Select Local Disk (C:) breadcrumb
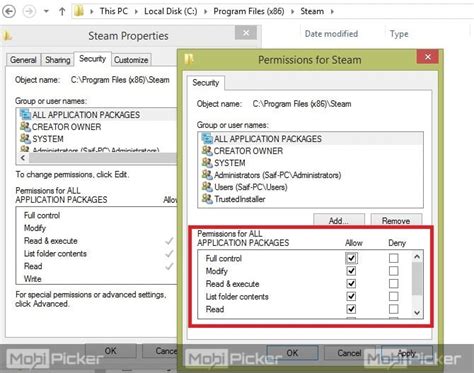Screen dimensions: 474x373 [x=171, y=11]
